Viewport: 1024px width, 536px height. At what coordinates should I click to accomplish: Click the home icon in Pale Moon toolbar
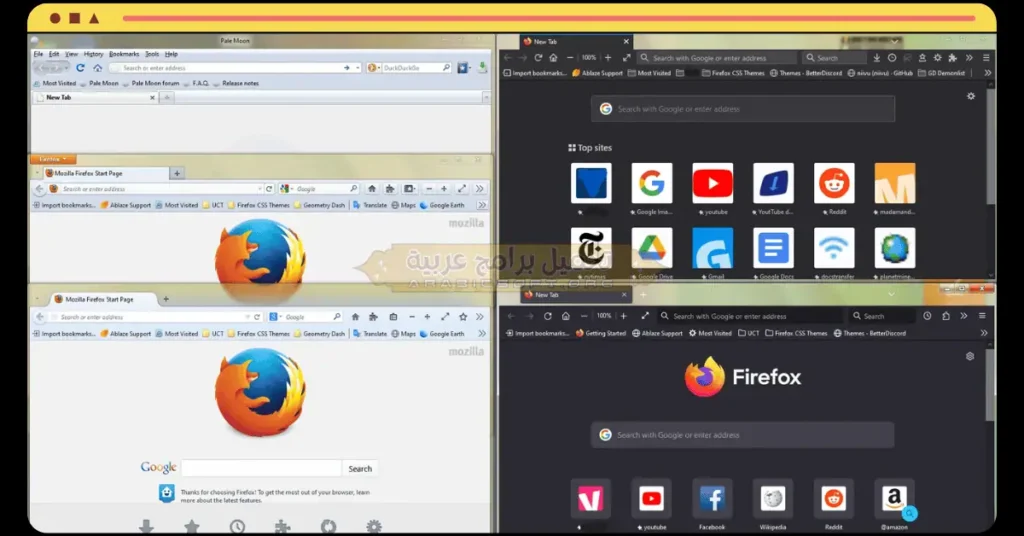click(97, 68)
